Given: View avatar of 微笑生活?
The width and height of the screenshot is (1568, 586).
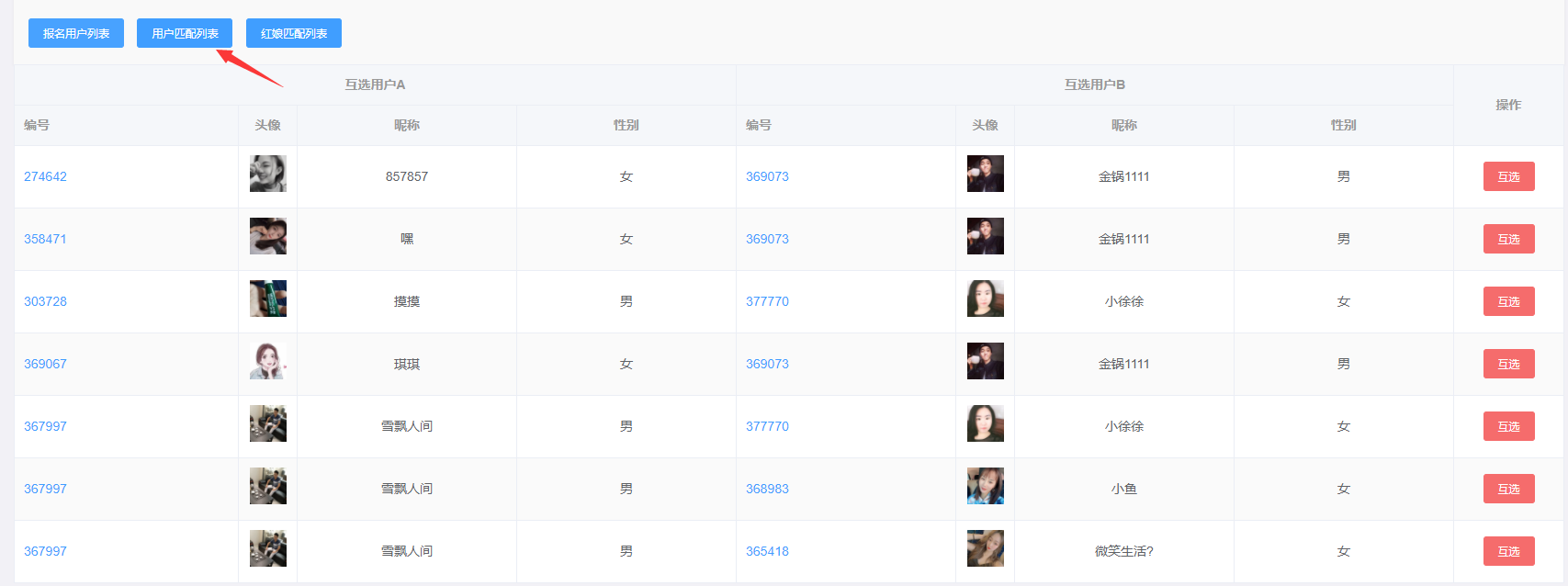Looking at the screenshot, I should click(x=986, y=548).
